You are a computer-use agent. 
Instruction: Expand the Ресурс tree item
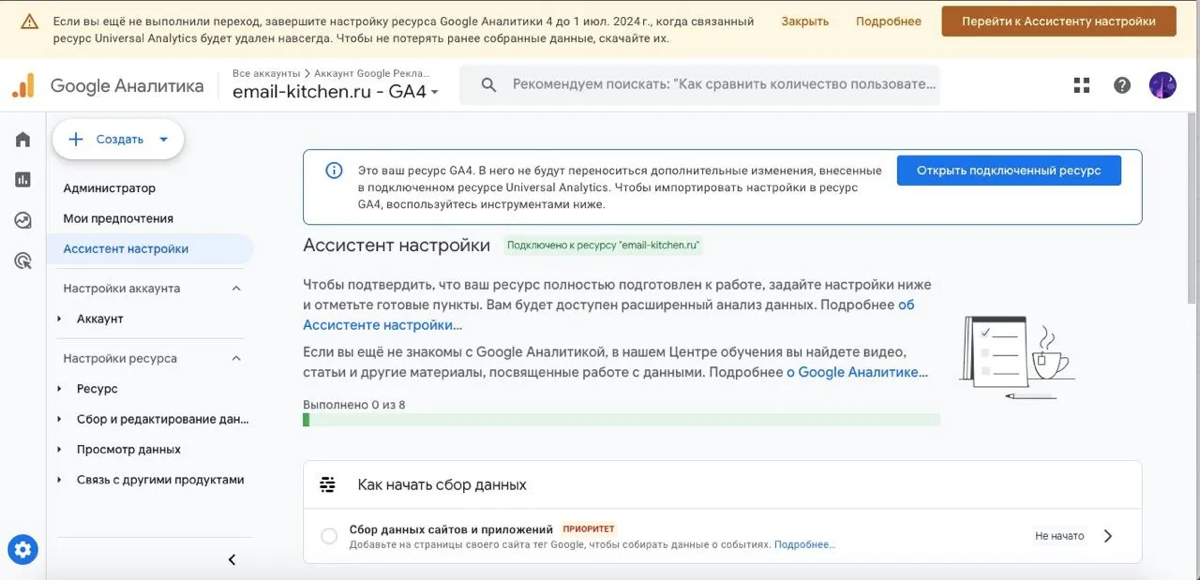point(61,389)
